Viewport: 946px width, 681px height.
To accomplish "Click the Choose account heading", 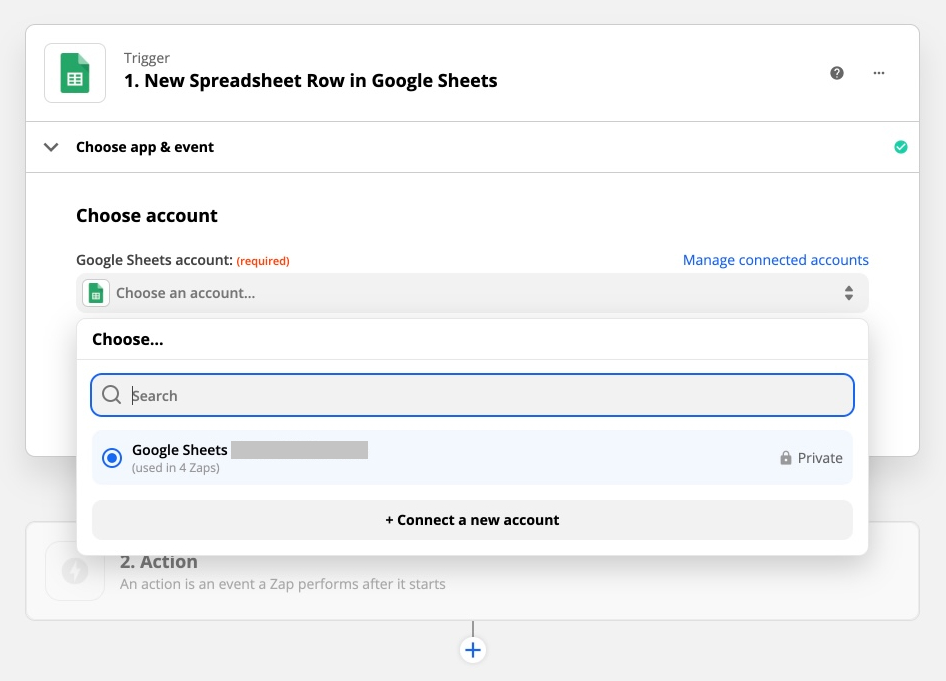I will coord(147,216).
